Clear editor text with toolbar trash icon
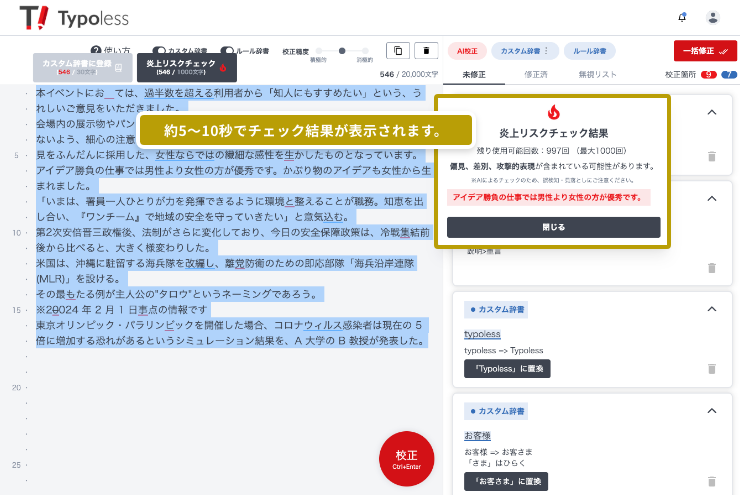The image size is (740, 495). (x=426, y=50)
